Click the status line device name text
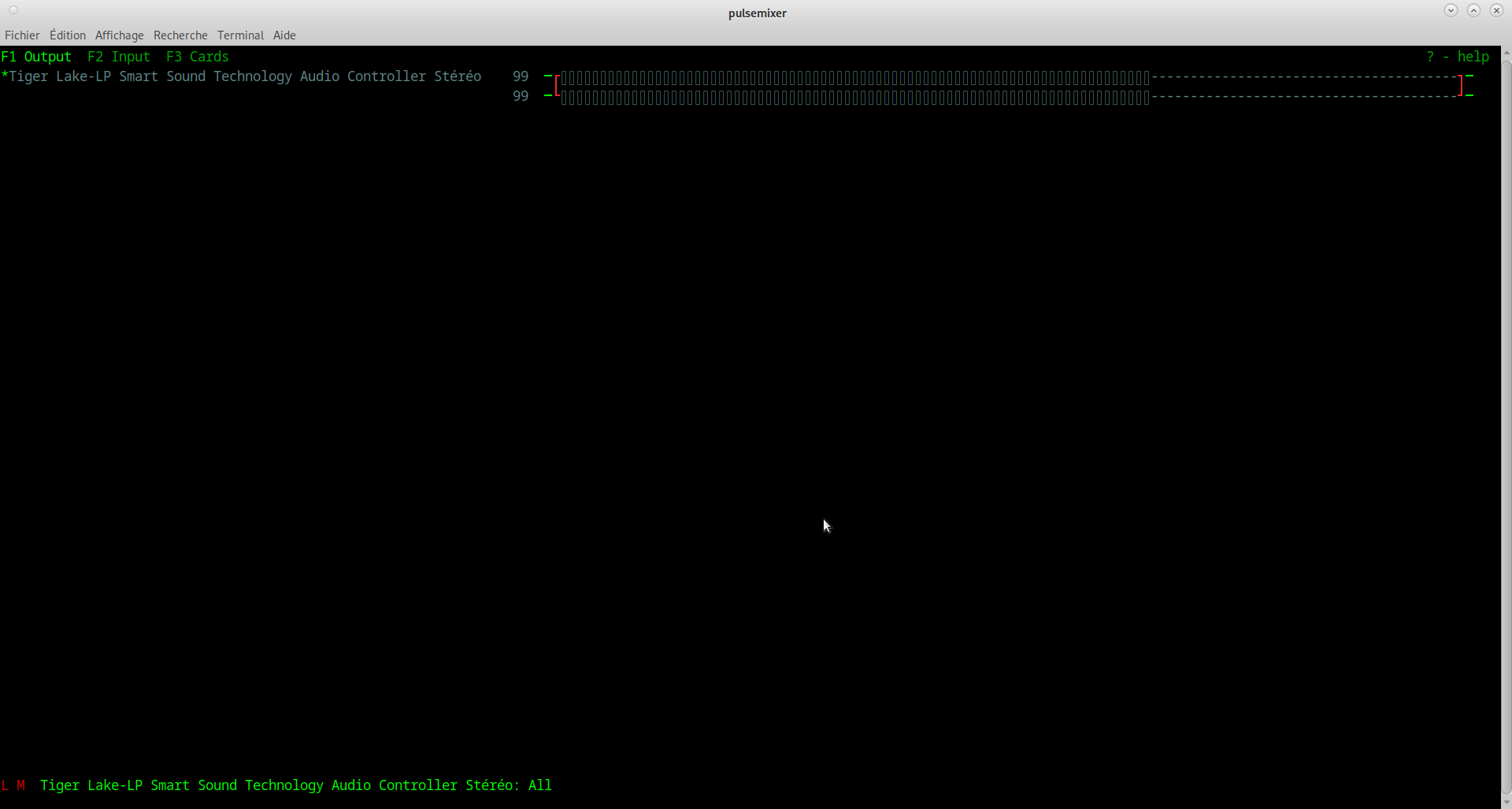The height and width of the screenshot is (809, 1512). [296, 785]
